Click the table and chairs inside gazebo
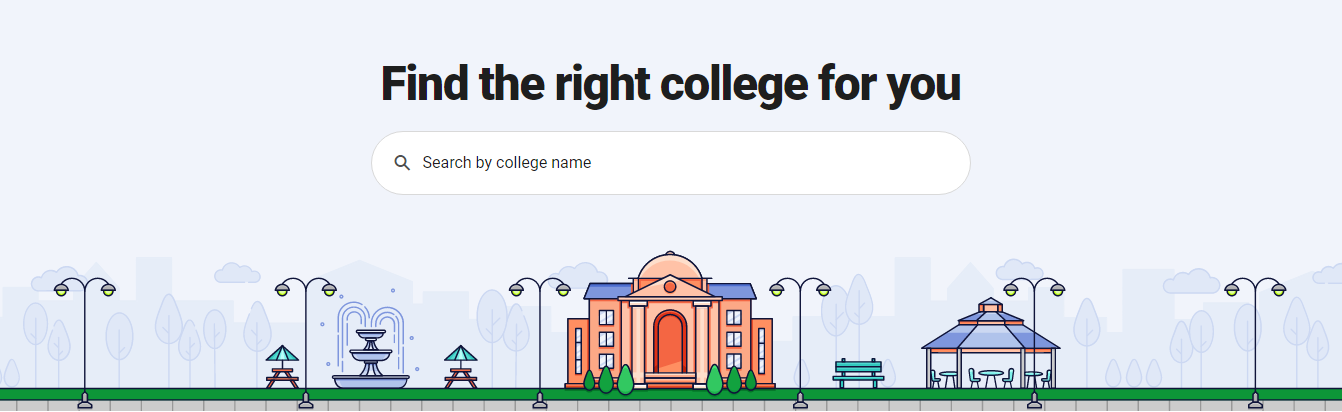This screenshot has width=1342, height=412. coord(990,378)
